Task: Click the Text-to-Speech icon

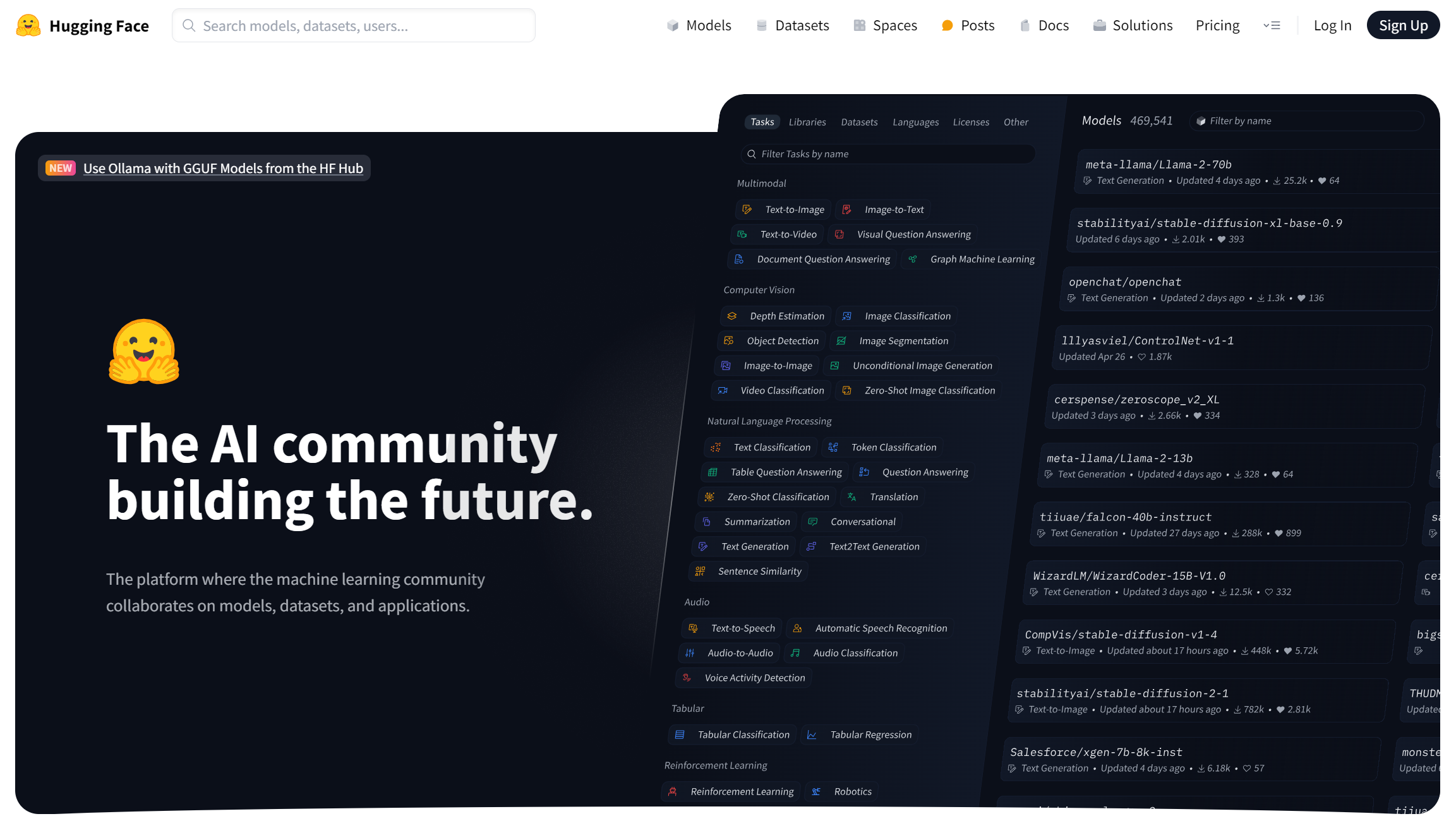Action: (693, 628)
